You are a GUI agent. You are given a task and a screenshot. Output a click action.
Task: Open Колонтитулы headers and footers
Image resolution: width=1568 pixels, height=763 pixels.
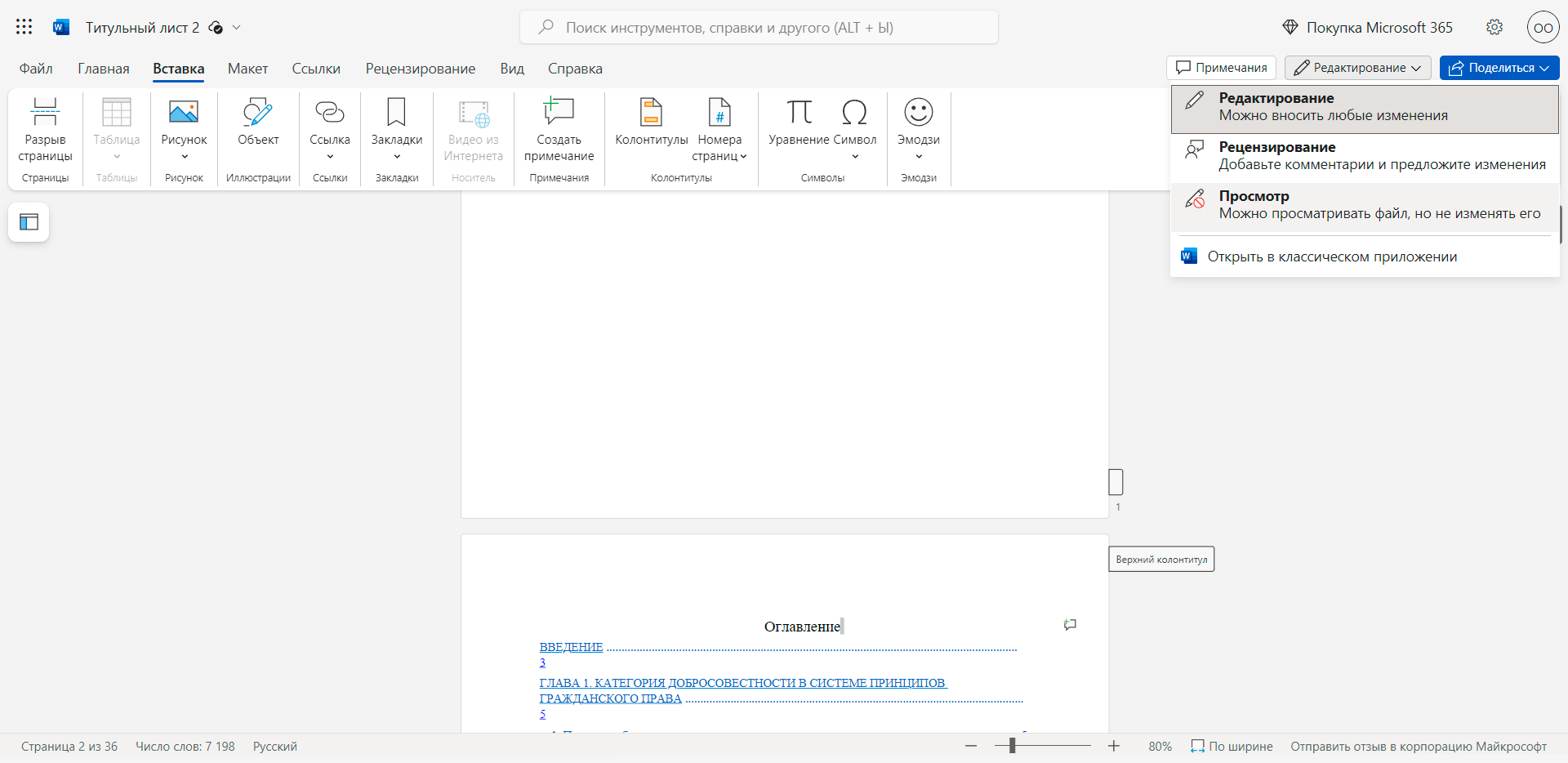coord(651,122)
